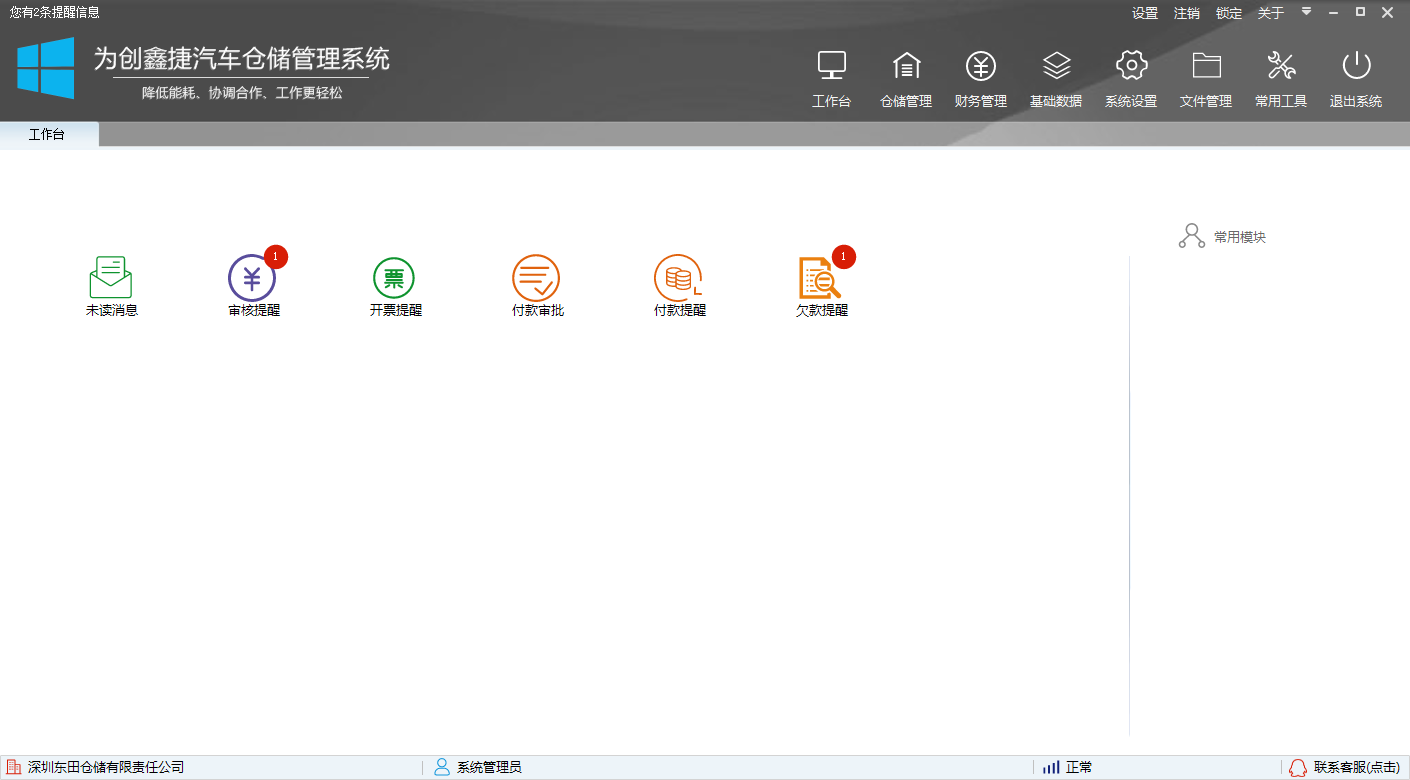Screen dimensions: 1410x780
Task: Switch to the 工作台 tab
Action: [x=49, y=134]
